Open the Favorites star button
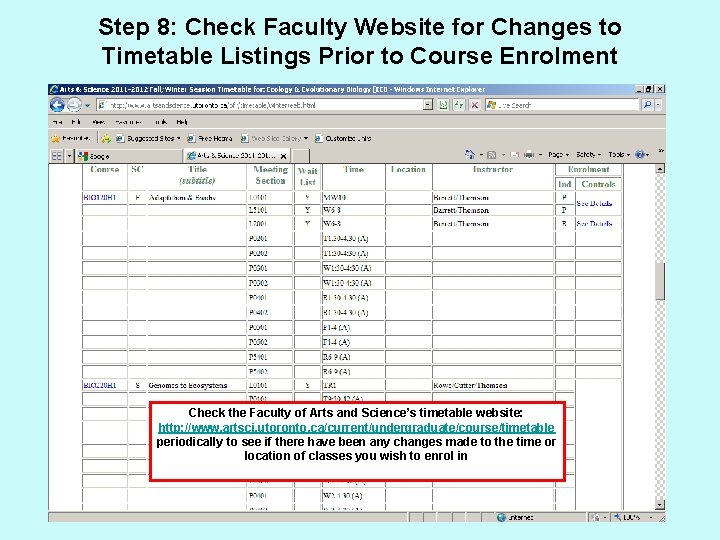 pos(71,138)
